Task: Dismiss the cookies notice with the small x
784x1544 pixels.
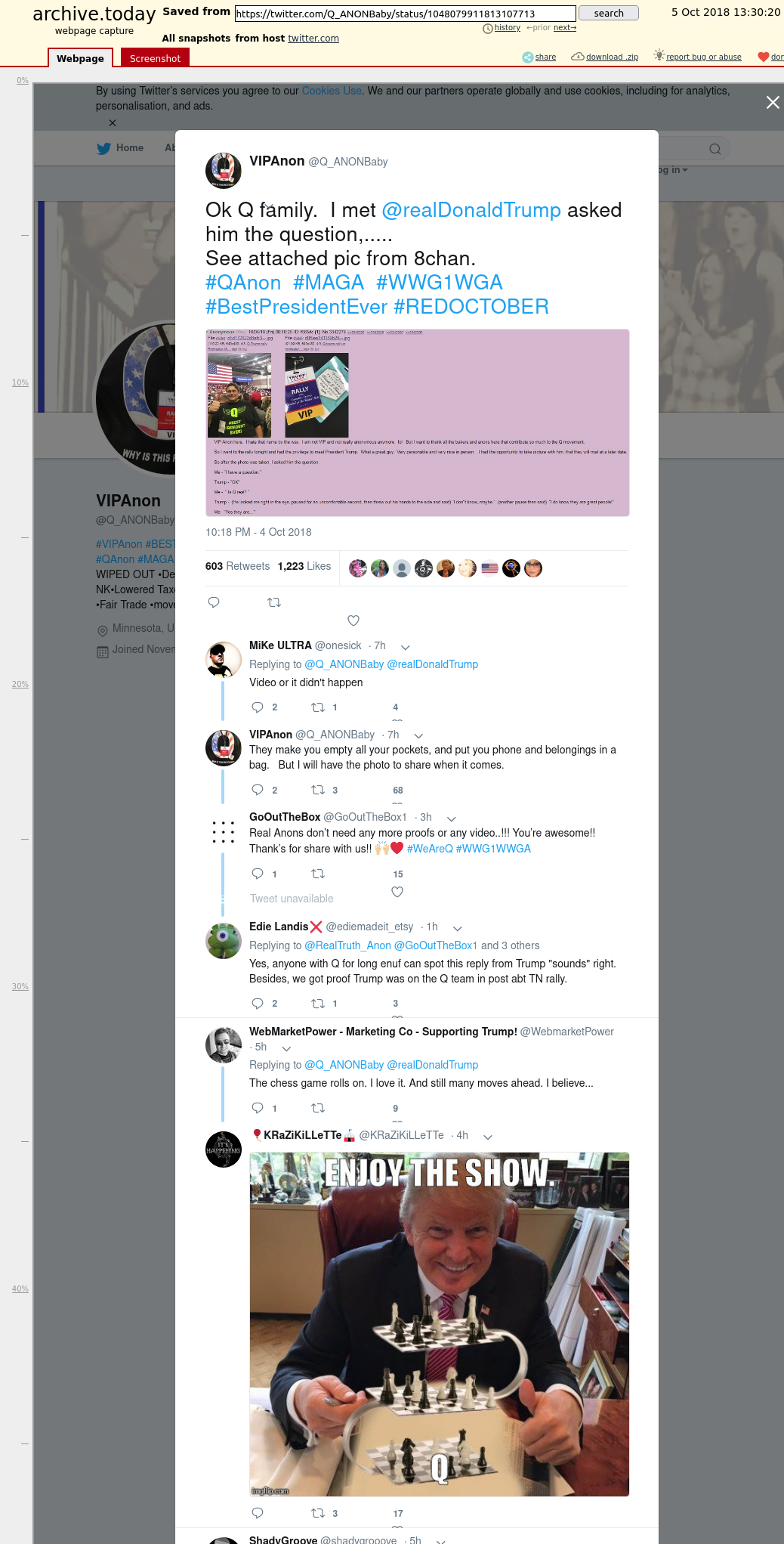Action: click(x=113, y=122)
